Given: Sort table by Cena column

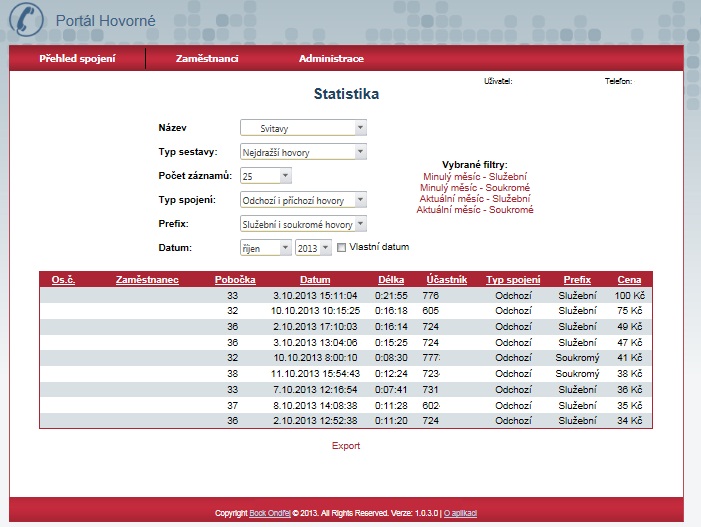Looking at the screenshot, I should (x=629, y=280).
